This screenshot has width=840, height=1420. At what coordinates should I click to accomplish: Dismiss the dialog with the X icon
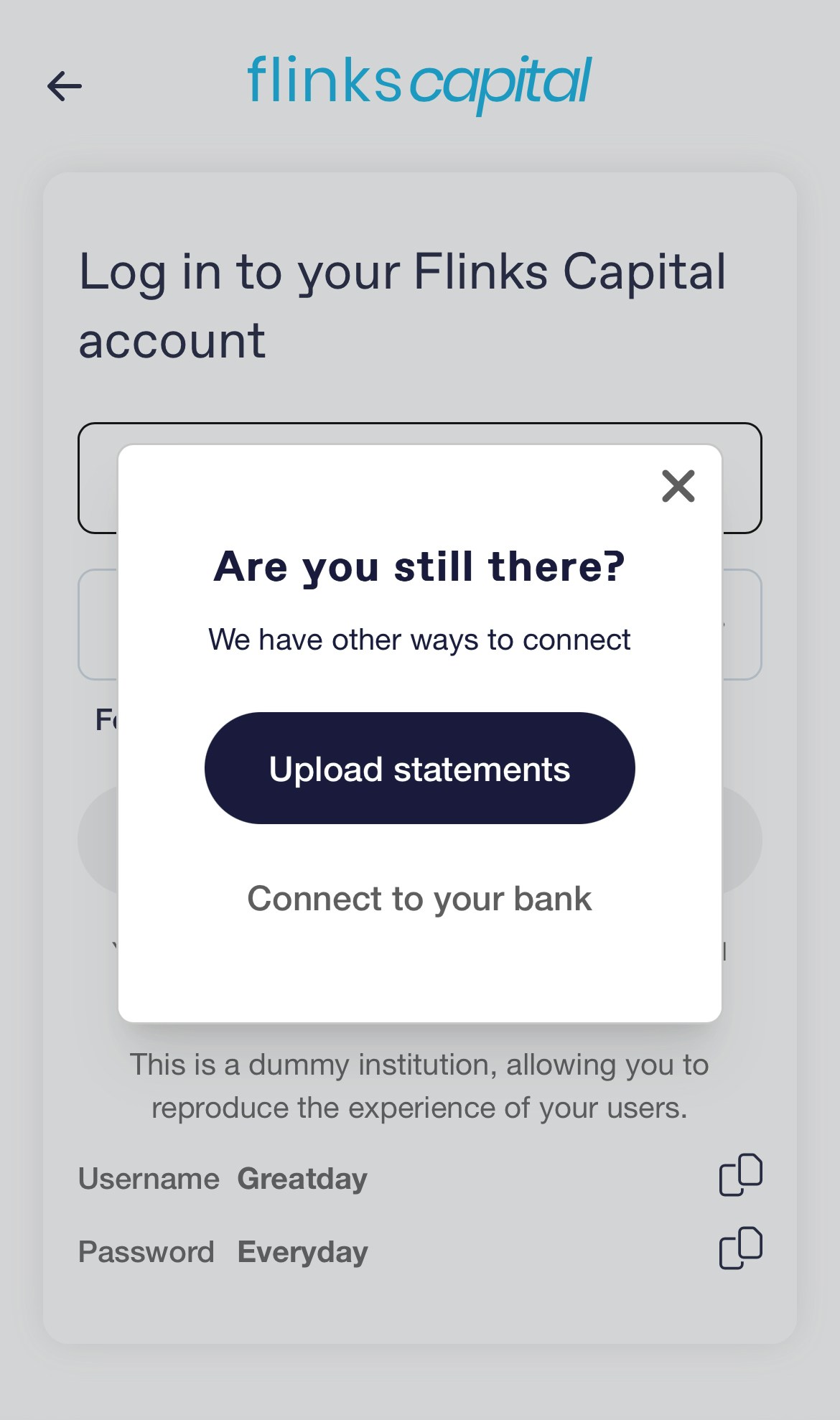point(678,486)
